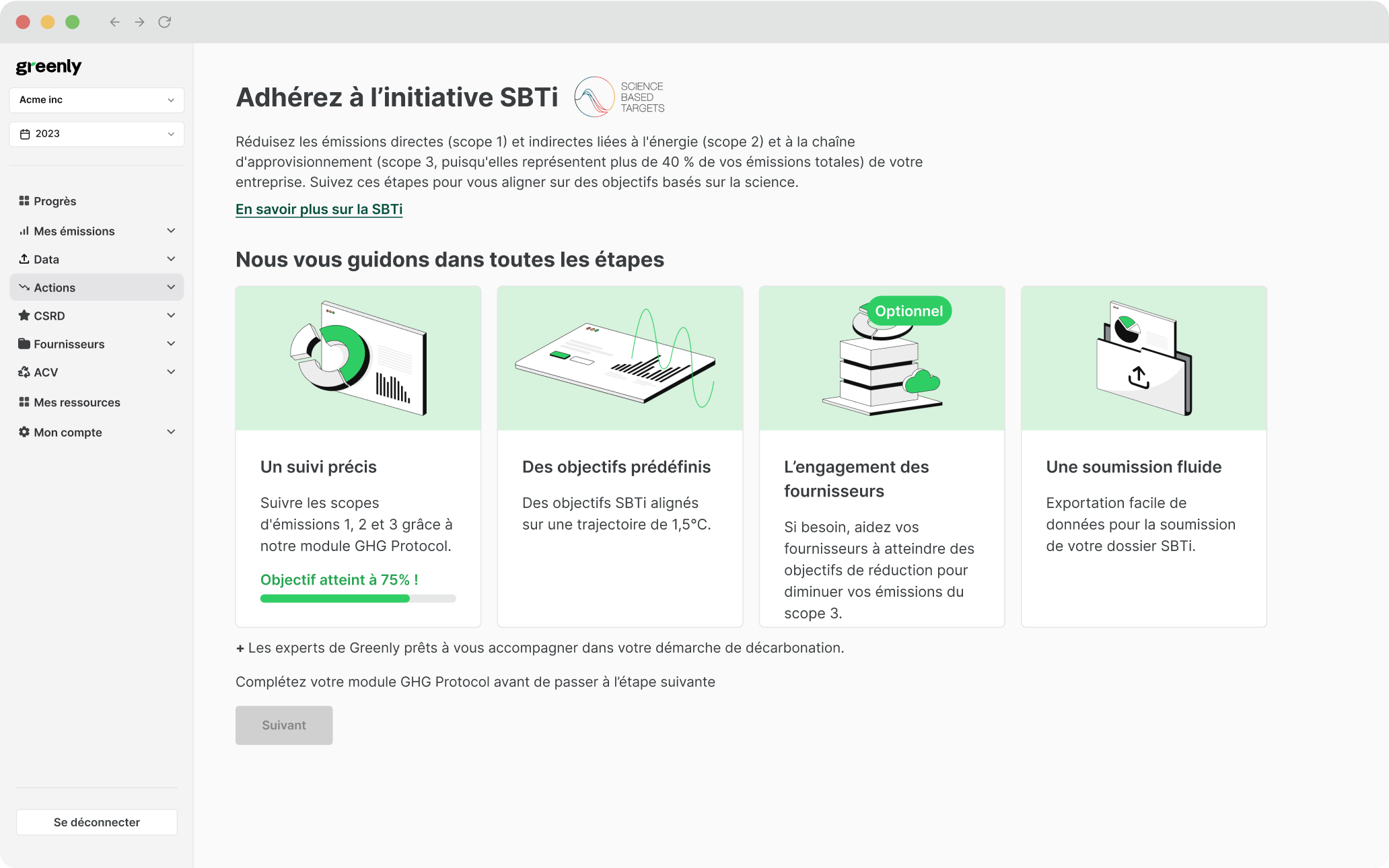Expand the Mes émissions chevron
Viewport: 1389px width, 868px height.
tap(171, 231)
